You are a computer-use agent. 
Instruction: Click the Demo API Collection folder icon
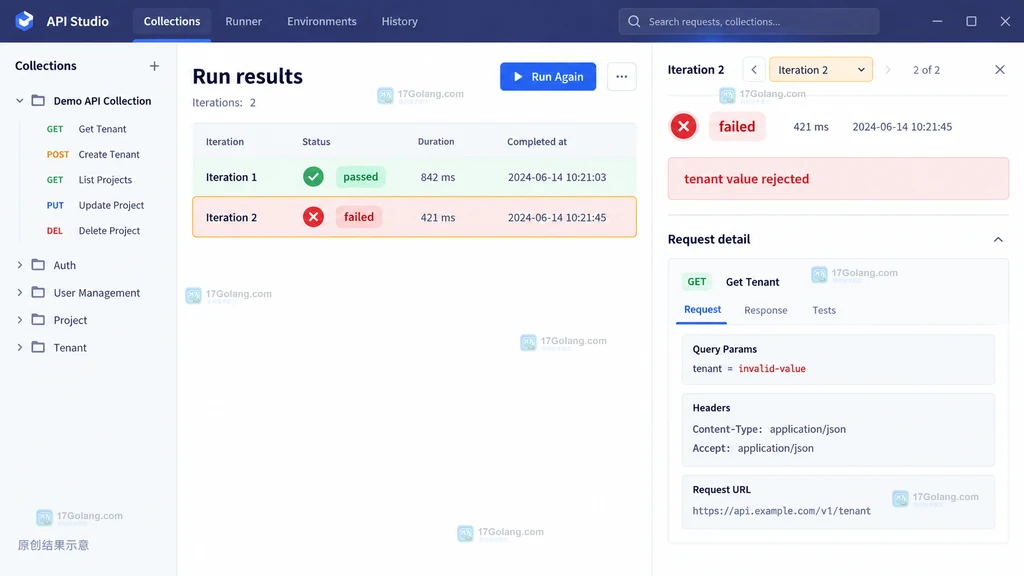[39, 101]
